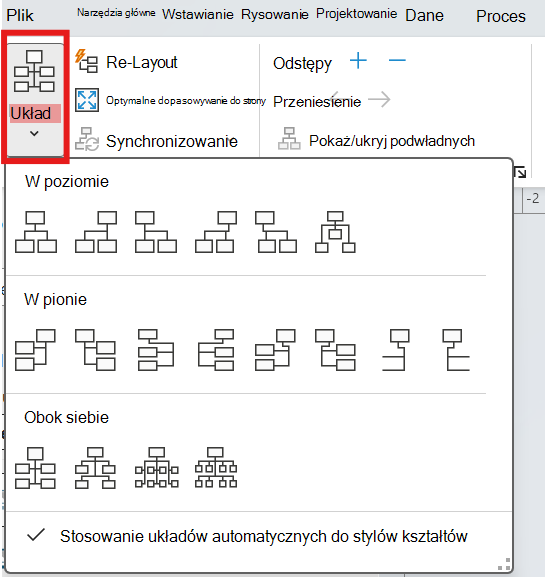Select seventh W pionie layout icon
Screen dimensions: 545x577
pyautogui.click(x=396, y=350)
